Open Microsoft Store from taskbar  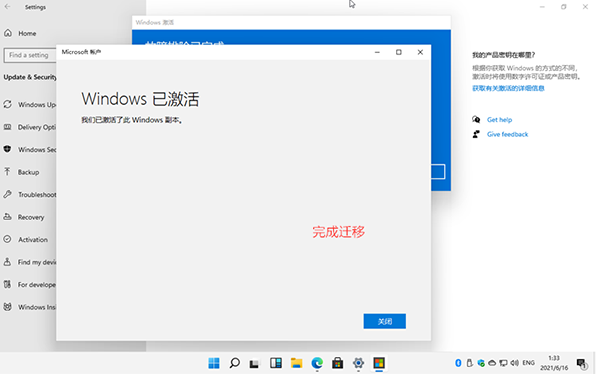pos(338,363)
